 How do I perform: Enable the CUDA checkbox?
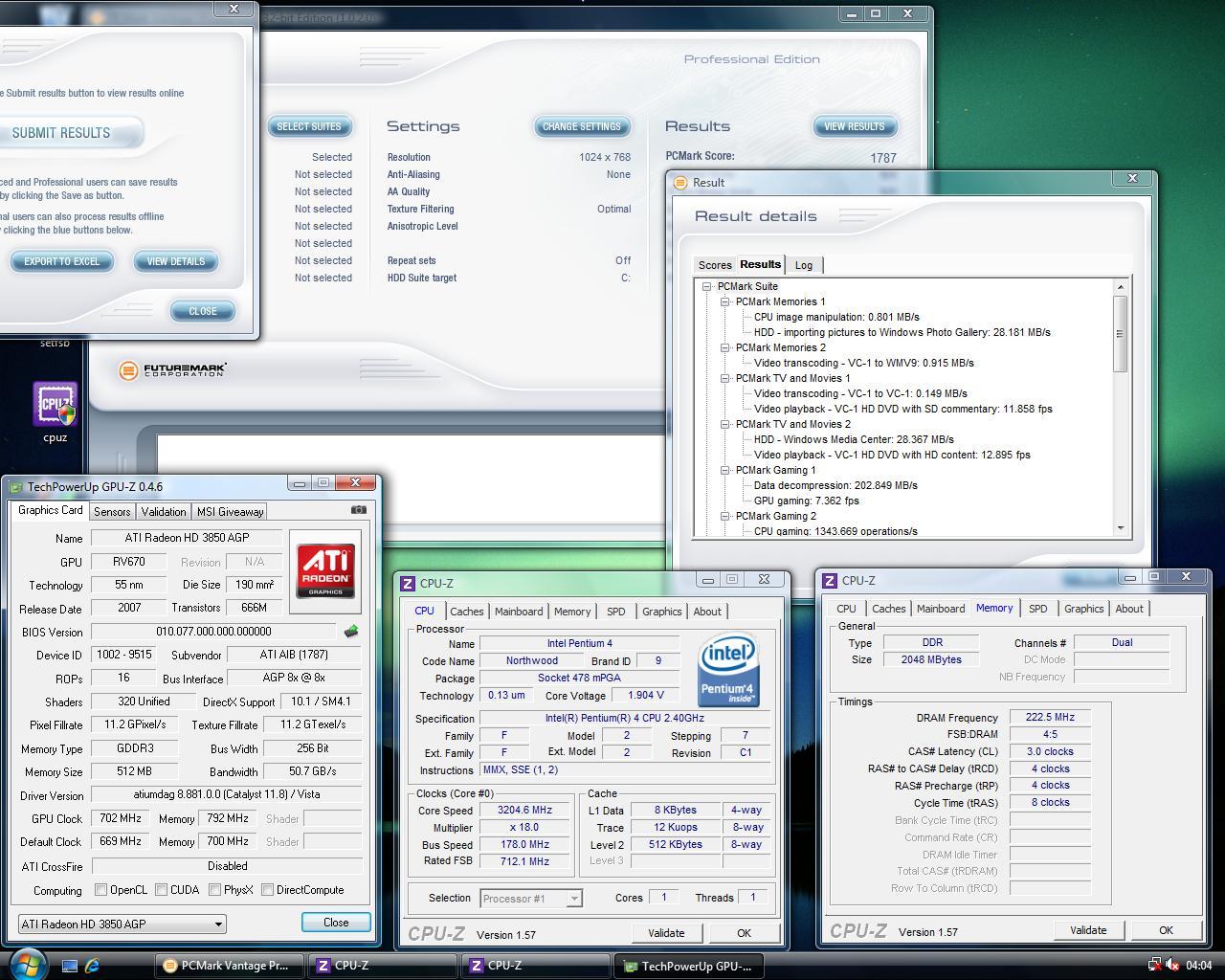click(162, 889)
